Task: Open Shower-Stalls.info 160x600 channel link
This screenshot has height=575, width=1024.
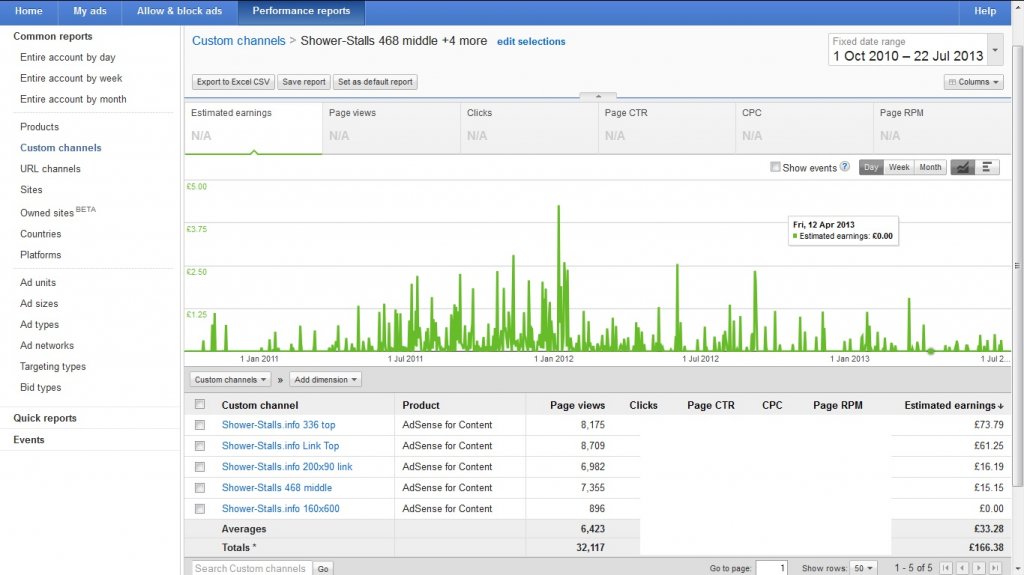Action: [x=280, y=508]
